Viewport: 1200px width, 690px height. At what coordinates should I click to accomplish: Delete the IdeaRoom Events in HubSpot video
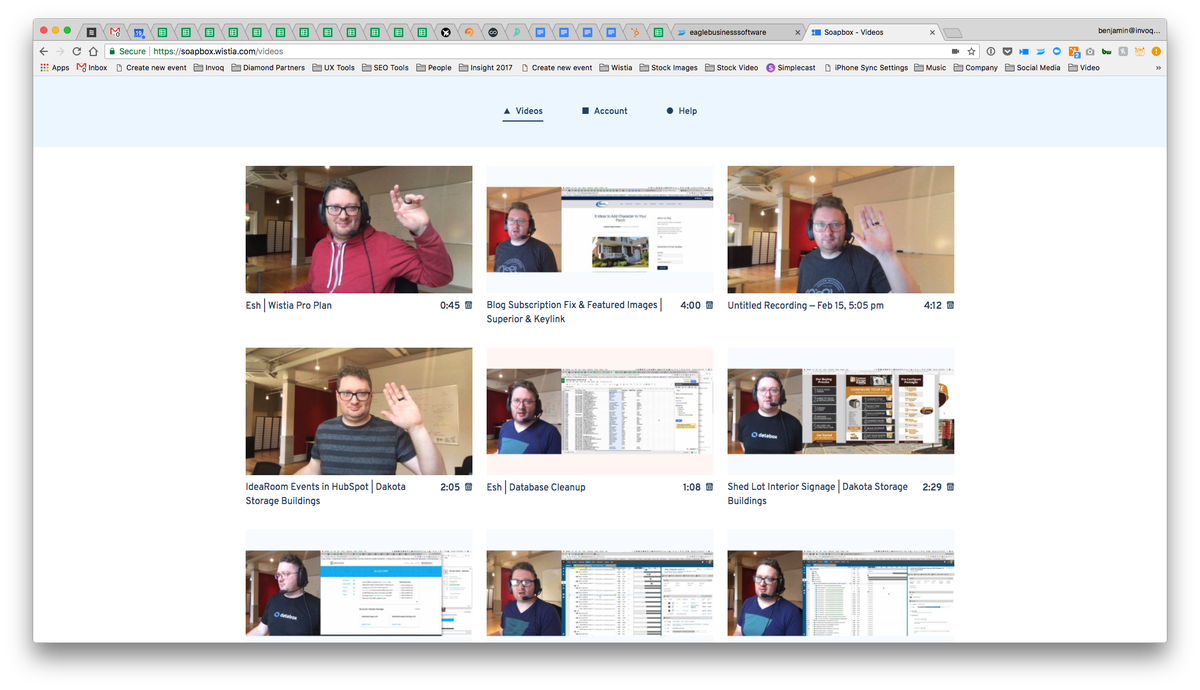pos(468,487)
